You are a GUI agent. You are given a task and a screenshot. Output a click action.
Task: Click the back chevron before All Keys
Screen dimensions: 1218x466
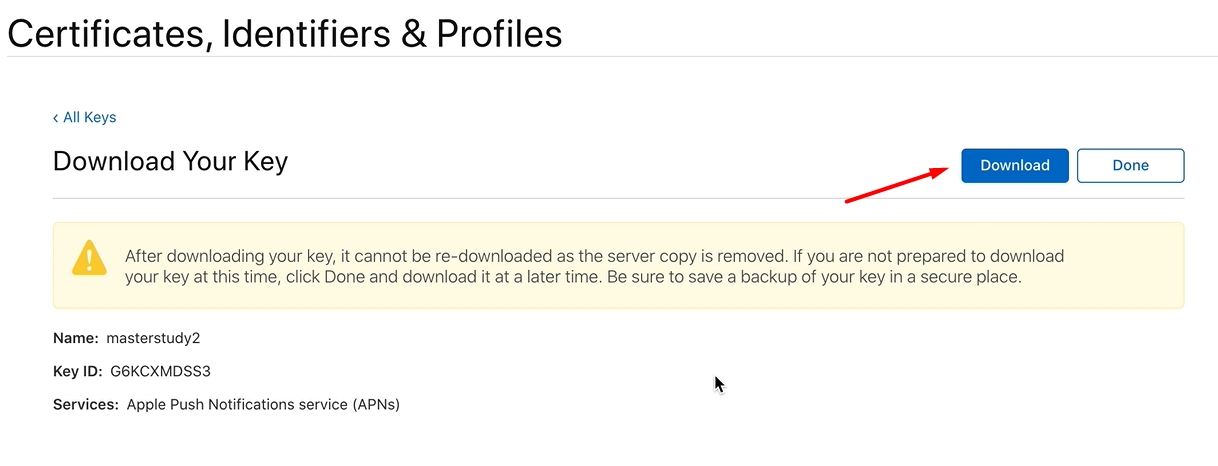[56, 118]
